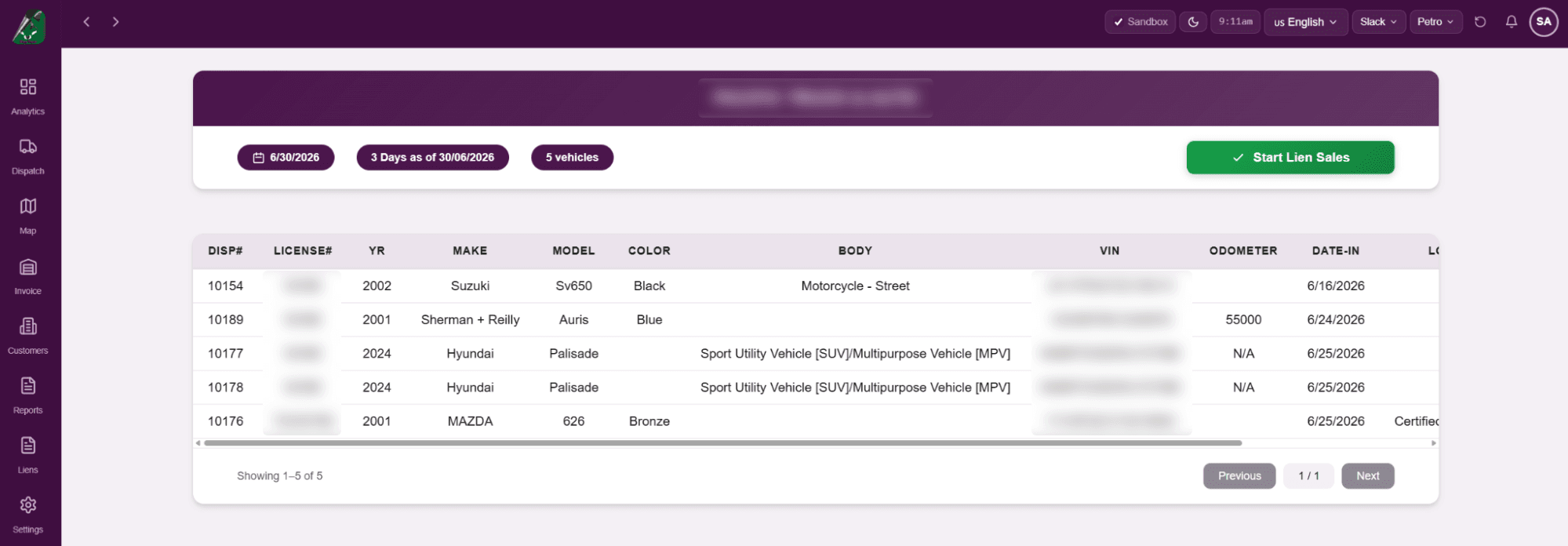Select dispatch number 10189 cell
Image resolution: width=1568 pixels, height=546 pixels.
(225, 319)
